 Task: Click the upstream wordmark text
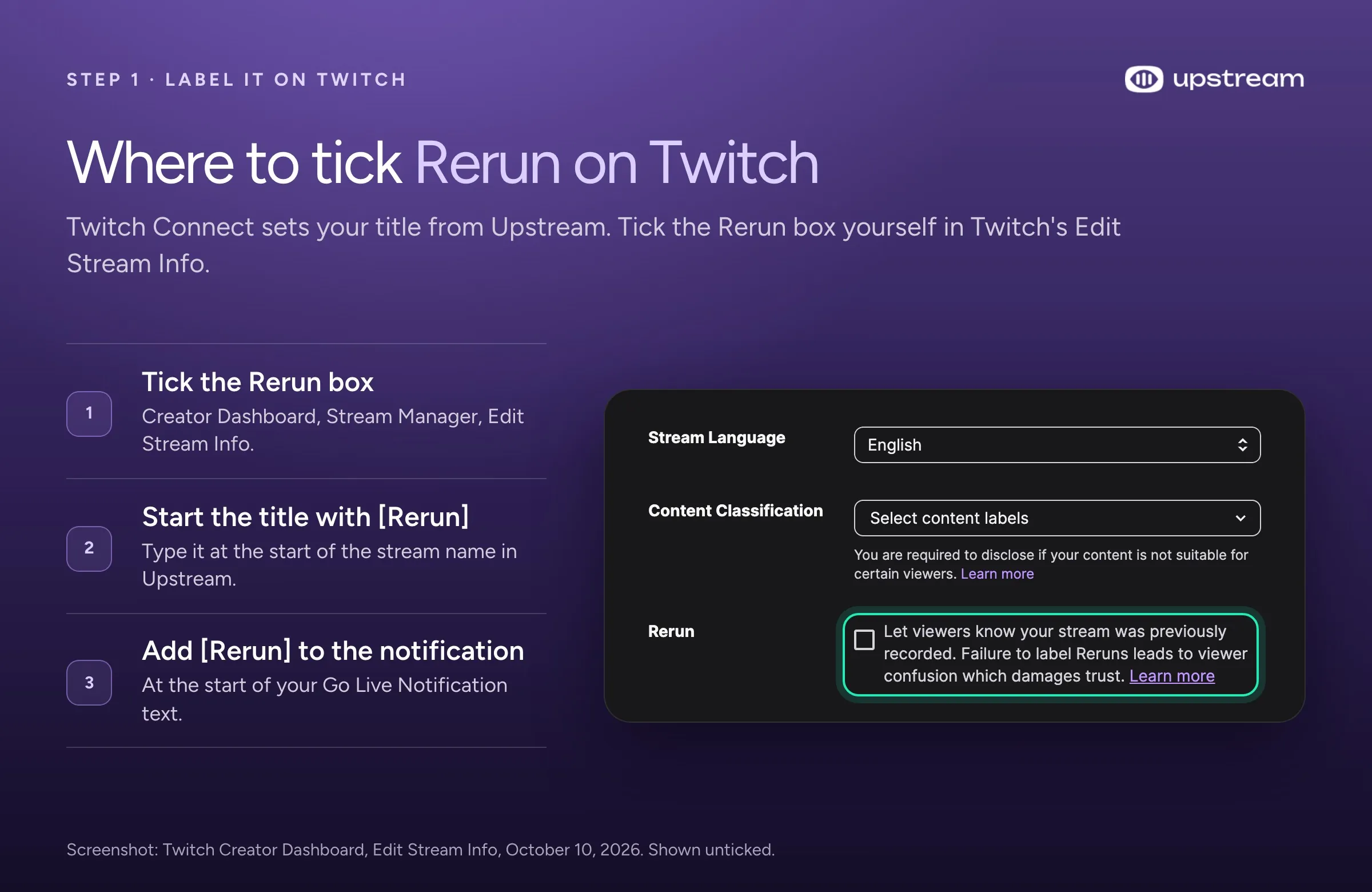point(1238,79)
